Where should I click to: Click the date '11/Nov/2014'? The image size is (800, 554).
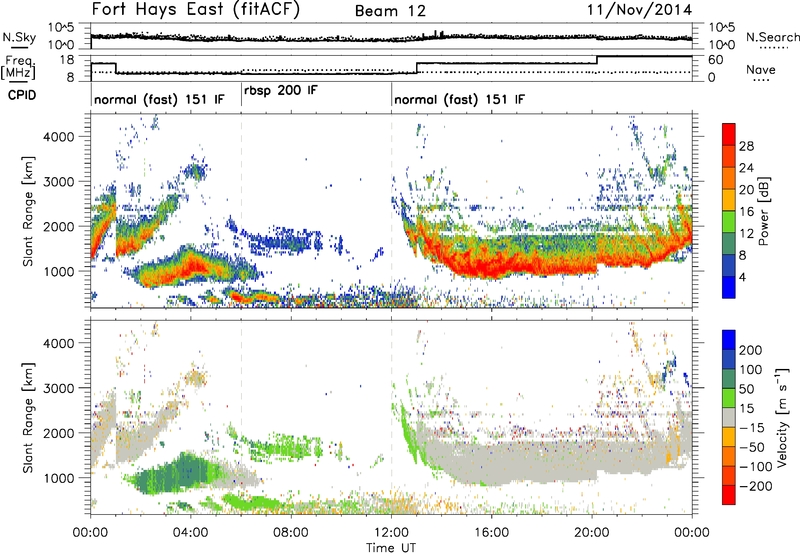click(640, 10)
